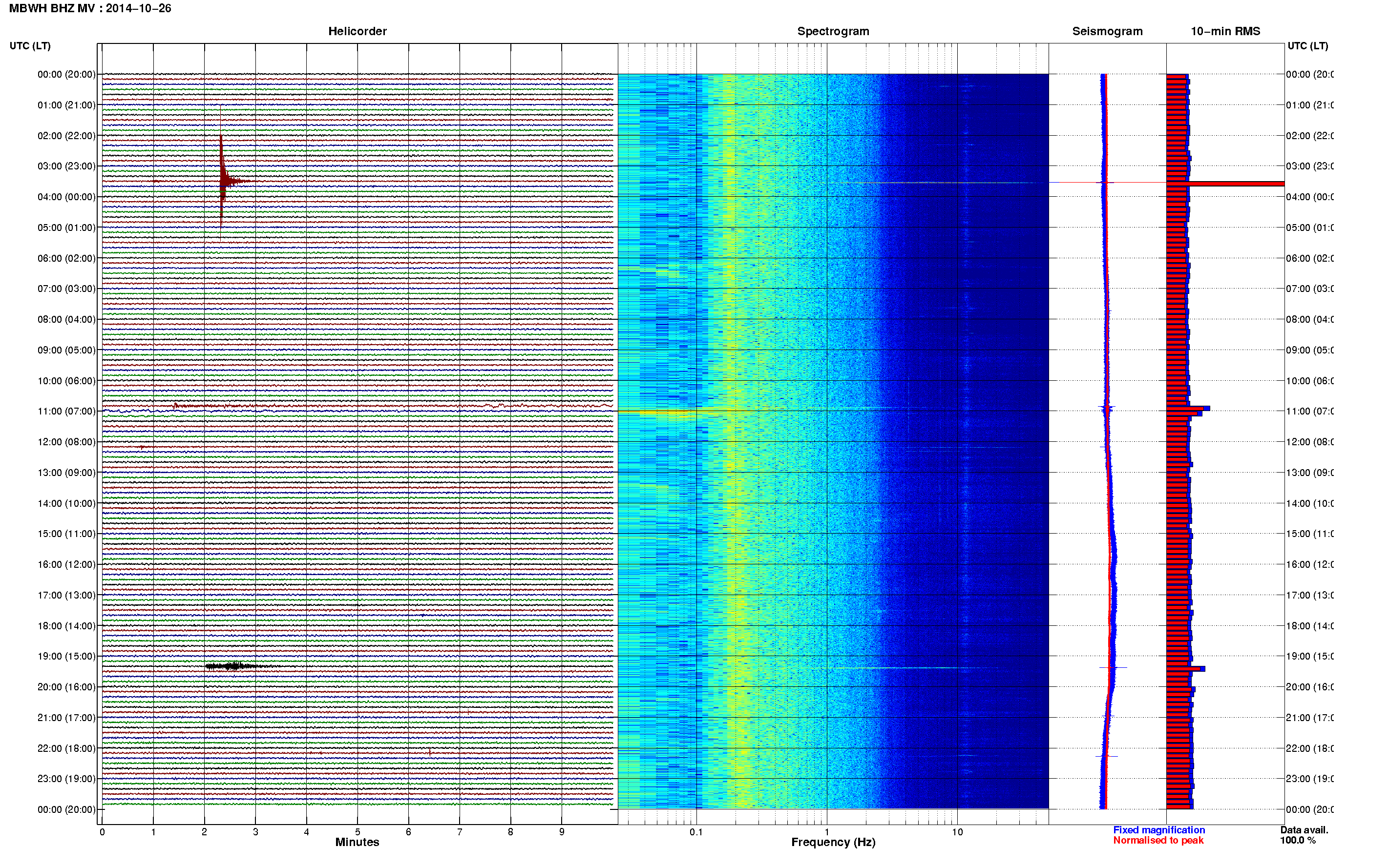The height and width of the screenshot is (868, 1389).
Task: Select left-axis time label '07:00 (03:00)'
Action: (66, 288)
